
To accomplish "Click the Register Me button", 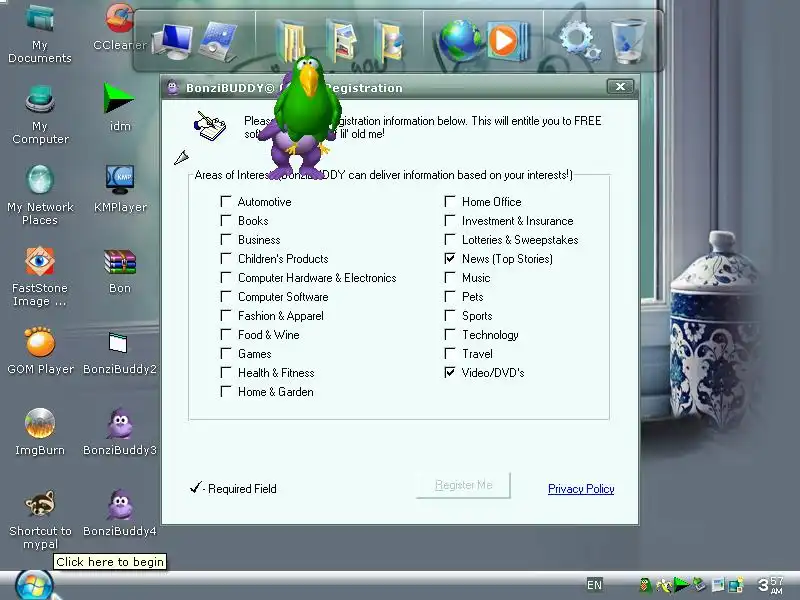I will (463, 485).
